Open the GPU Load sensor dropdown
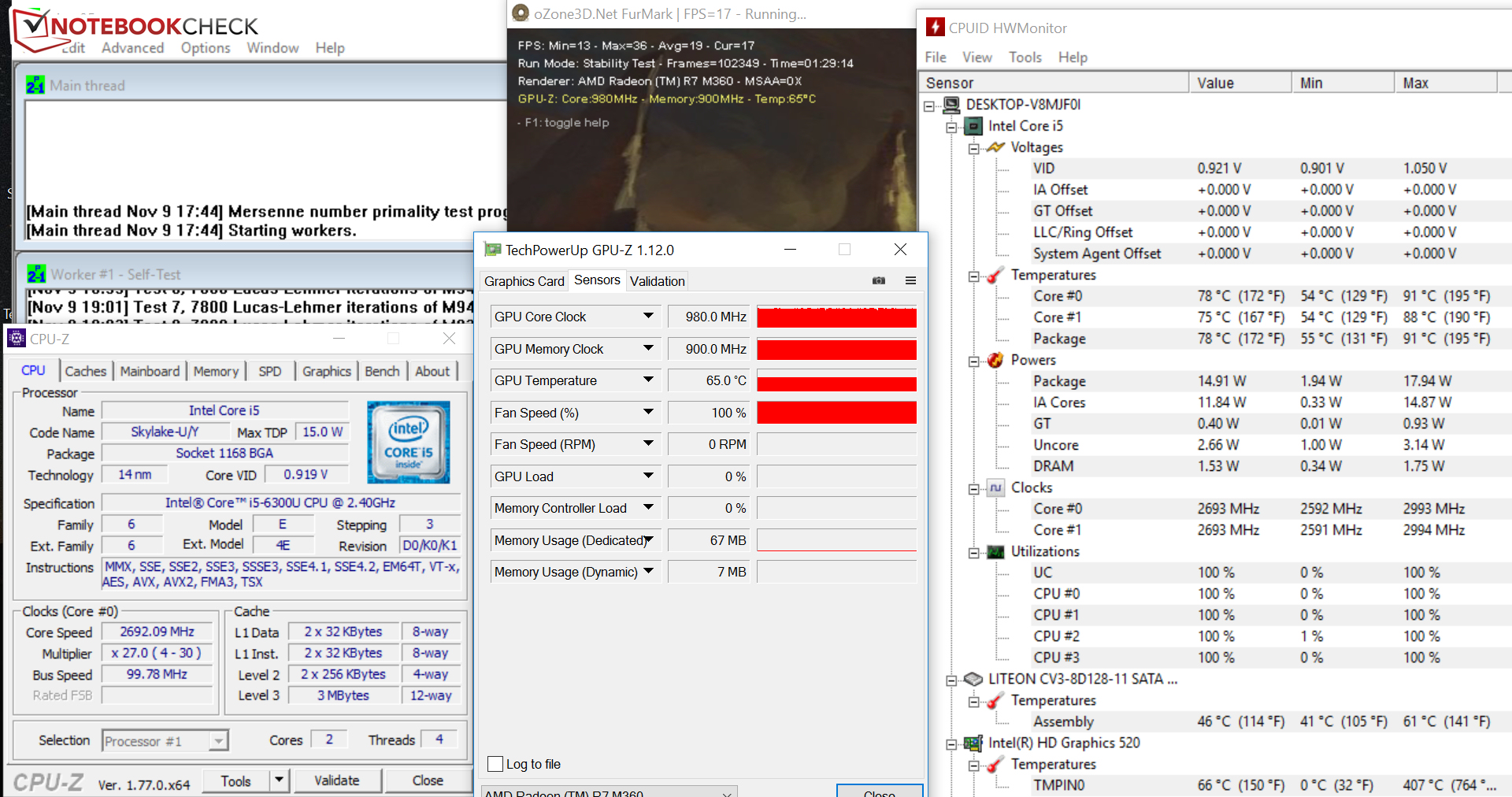The image size is (1512, 797). click(x=648, y=476)
